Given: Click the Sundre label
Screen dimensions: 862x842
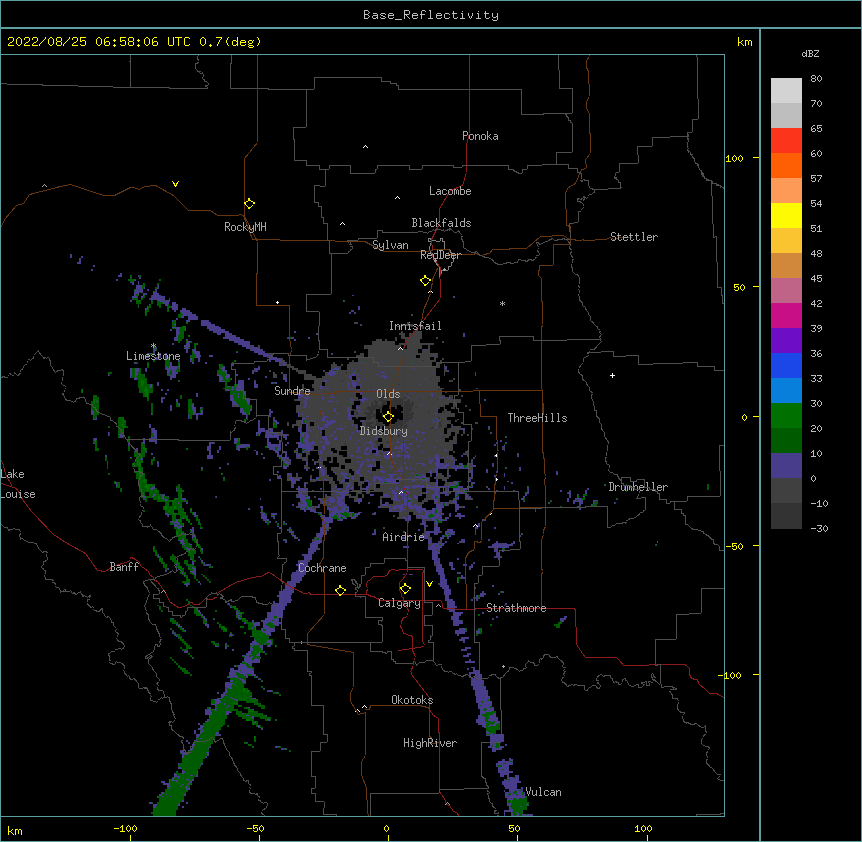Looking at the screenshot, I should coord(292,391).
